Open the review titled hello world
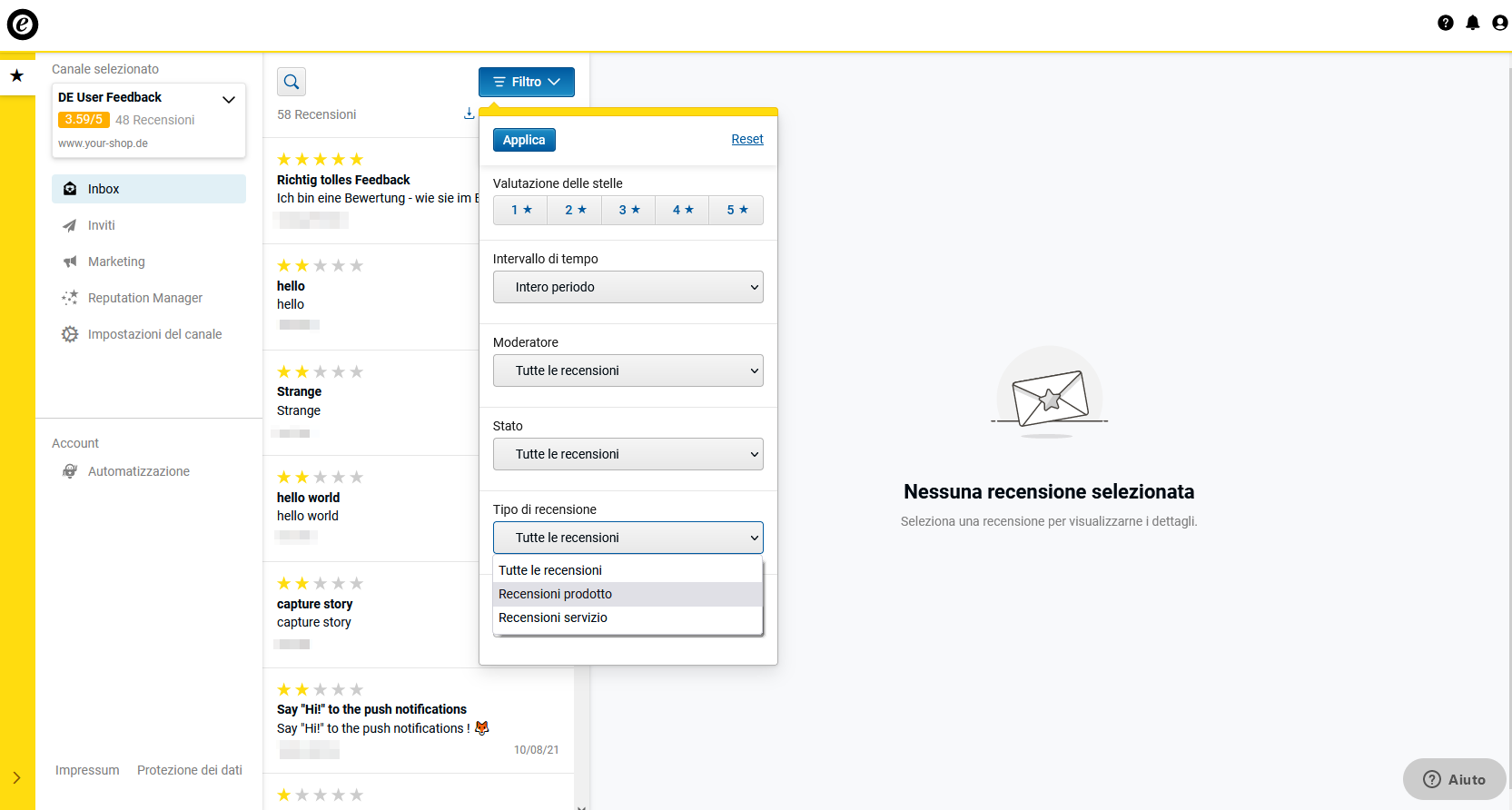 [x=371, y=509]
